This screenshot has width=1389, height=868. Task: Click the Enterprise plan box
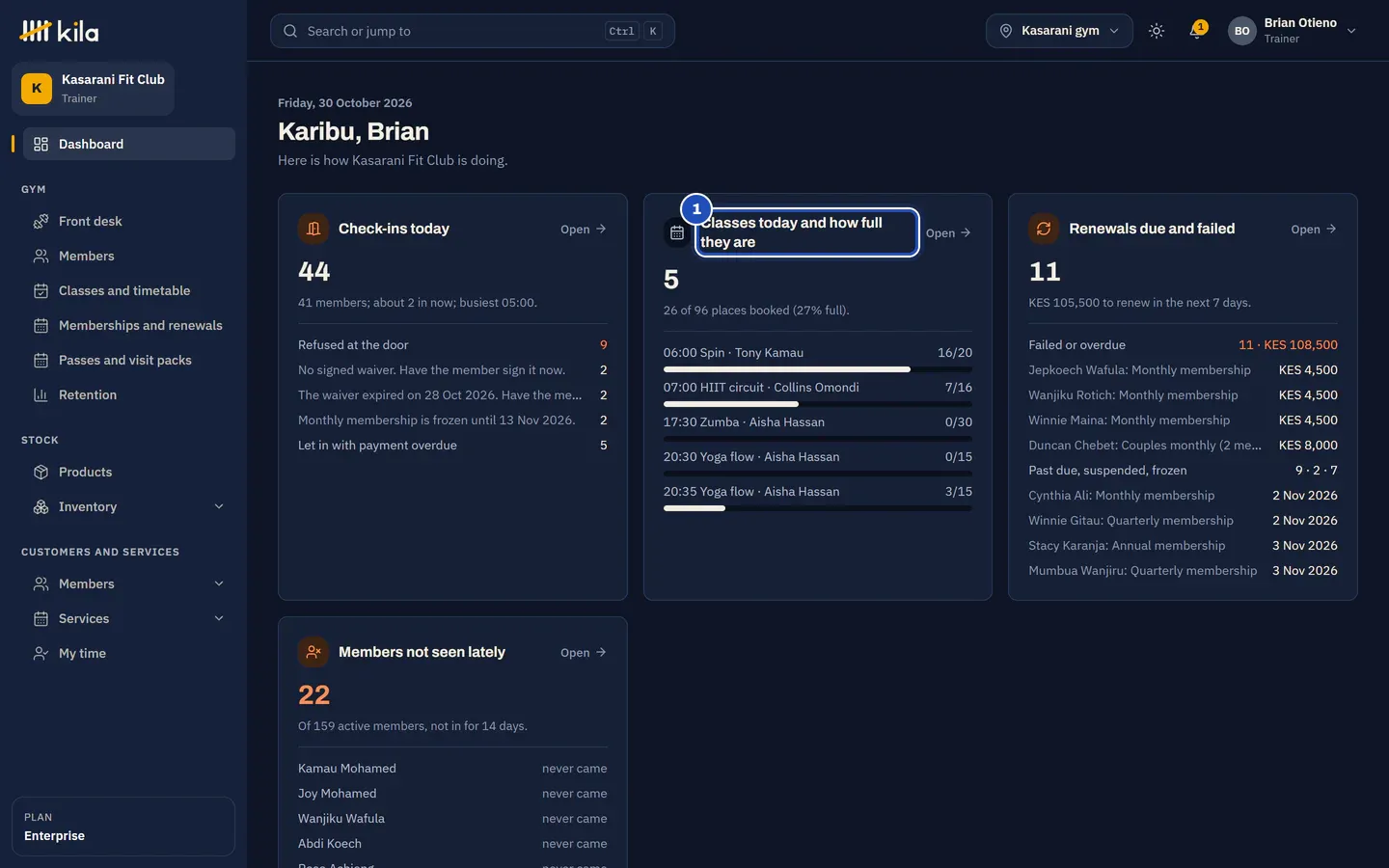(123, 827)
